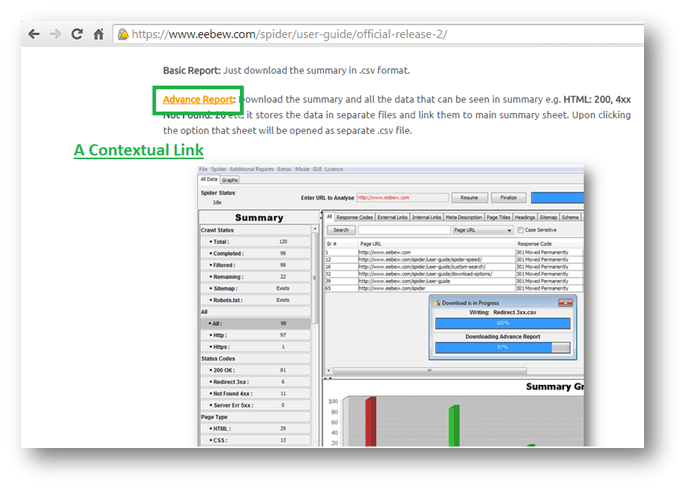This screenshot has height=490, width=686.
Task: Select the Response Codes tab
Action: pyautogui.click(x=354, y=217)
